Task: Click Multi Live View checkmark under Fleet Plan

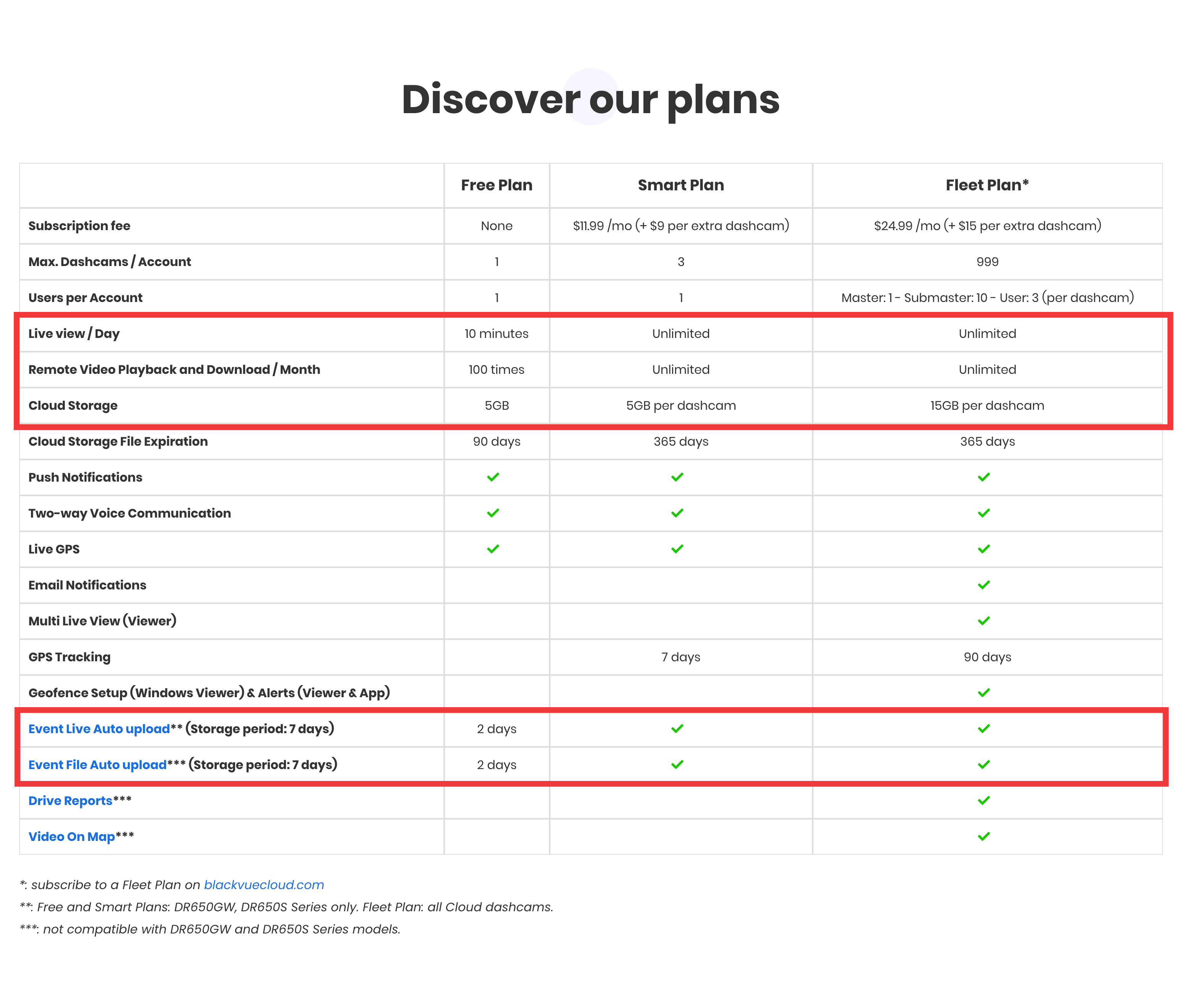Action: [x=984, y=621]
